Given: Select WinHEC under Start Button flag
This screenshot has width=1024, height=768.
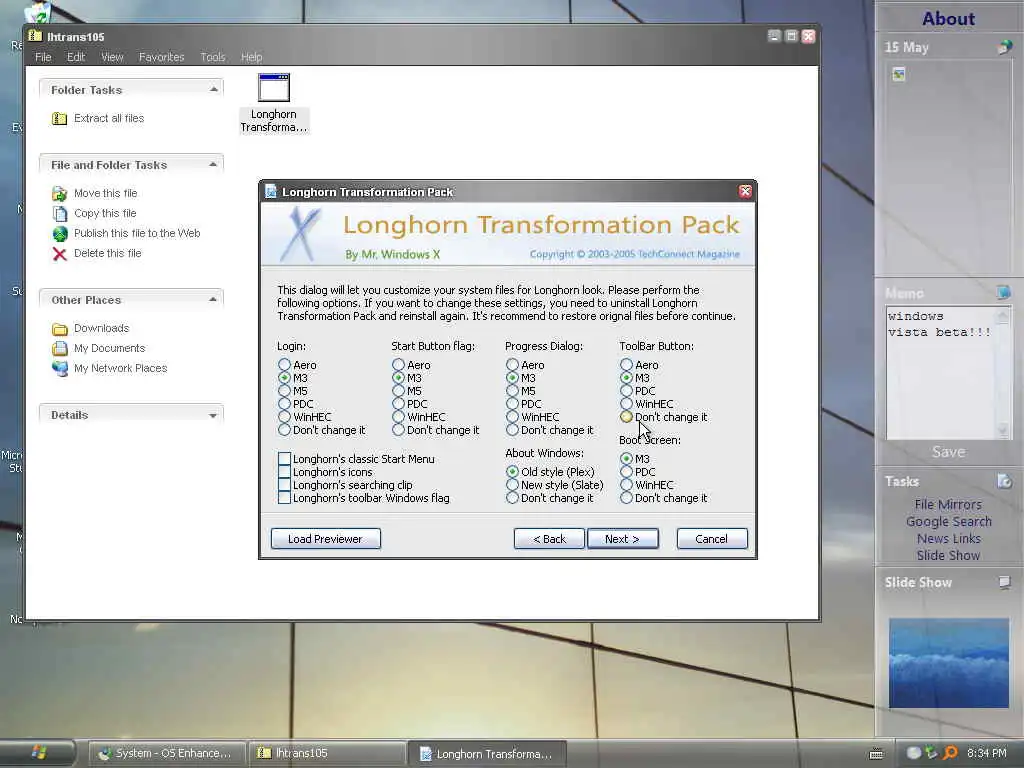Looking at the screenshot, I should coord(398,417).
